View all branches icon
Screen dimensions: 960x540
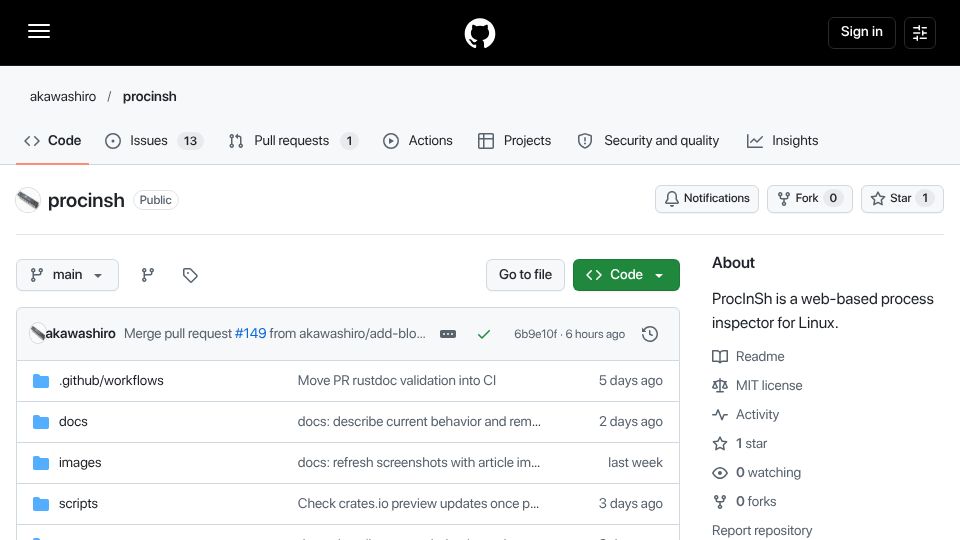(x=148, y=275)
